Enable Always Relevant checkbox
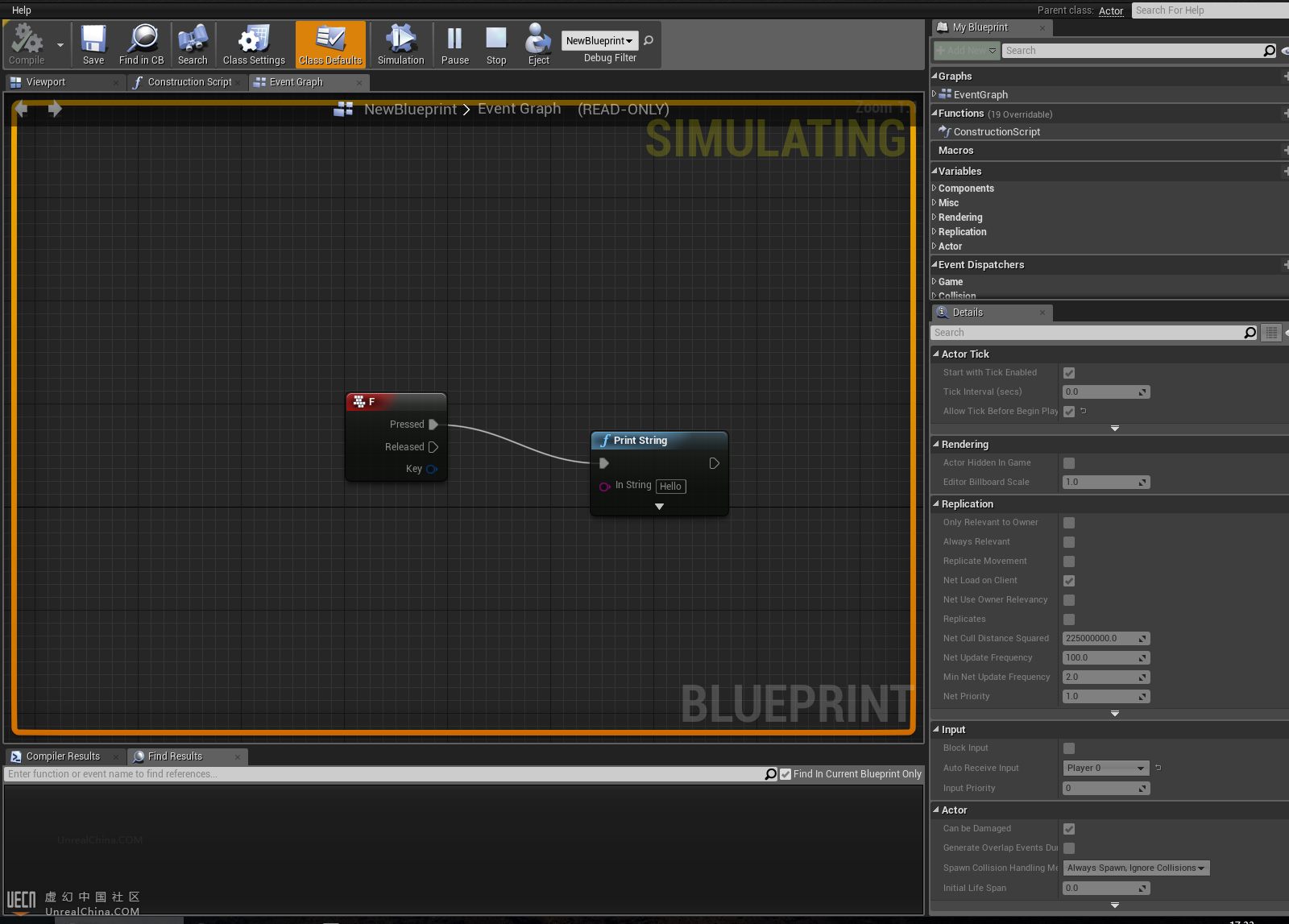The image size is (1289, 924). click(x=1069, y=542)
